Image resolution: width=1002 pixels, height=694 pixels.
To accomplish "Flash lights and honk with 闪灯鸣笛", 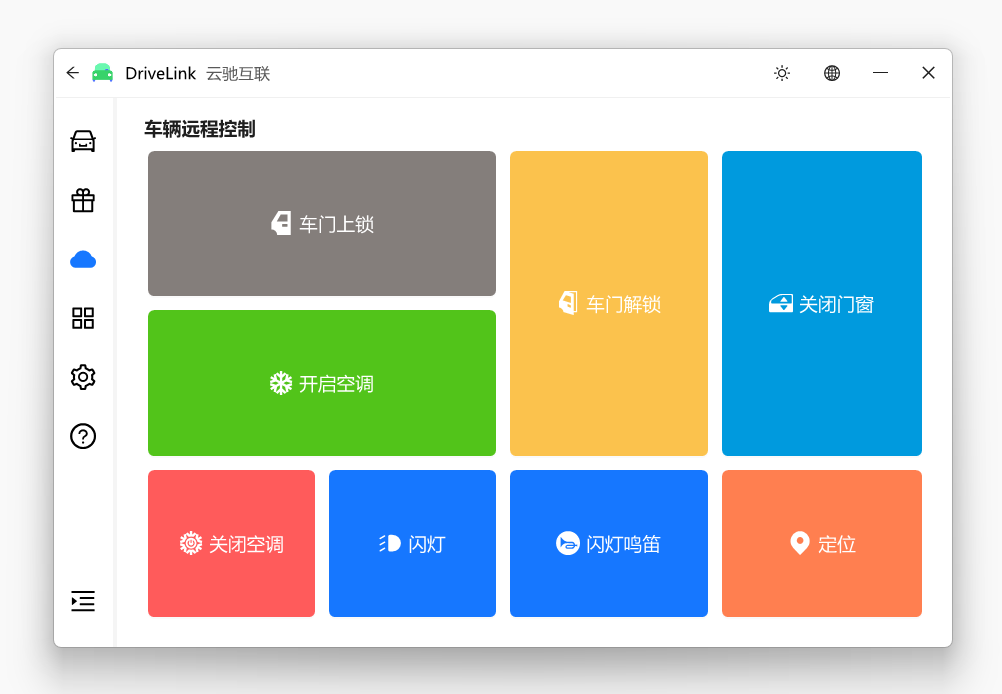I will coord(608,543).
